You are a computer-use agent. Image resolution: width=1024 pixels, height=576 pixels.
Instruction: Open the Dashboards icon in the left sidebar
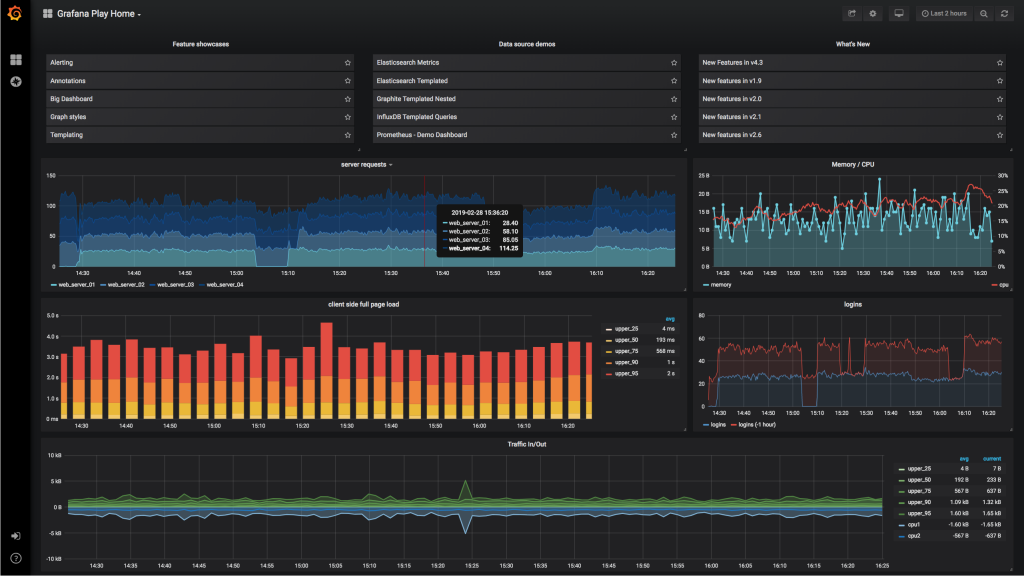tap(16, 60)
